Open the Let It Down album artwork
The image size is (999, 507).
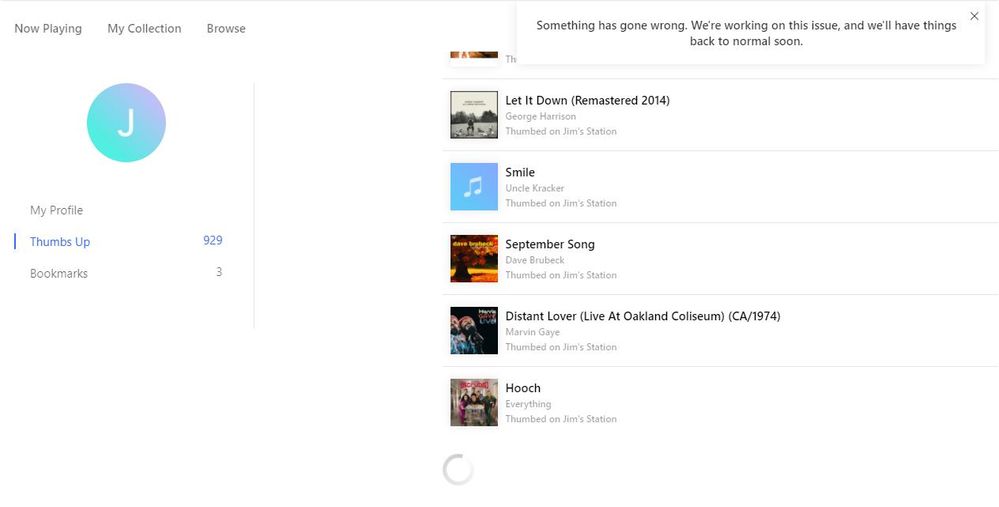[474, 115]
